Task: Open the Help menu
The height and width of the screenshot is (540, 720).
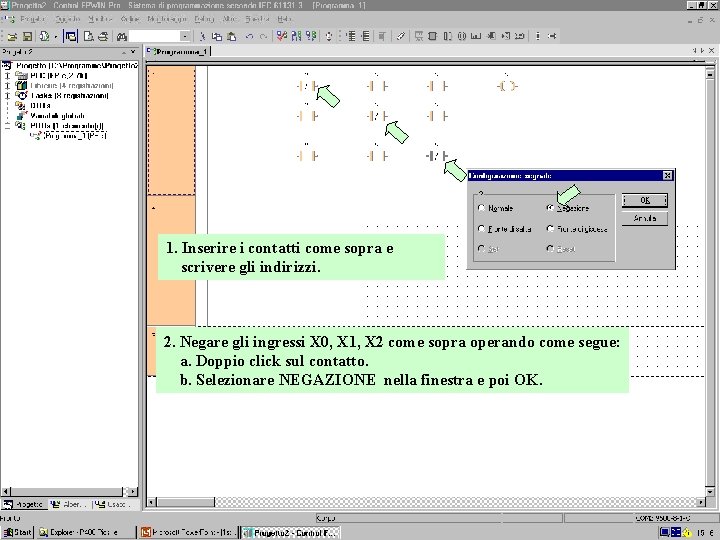Action: pyautogui.click(x=284, y=19)
